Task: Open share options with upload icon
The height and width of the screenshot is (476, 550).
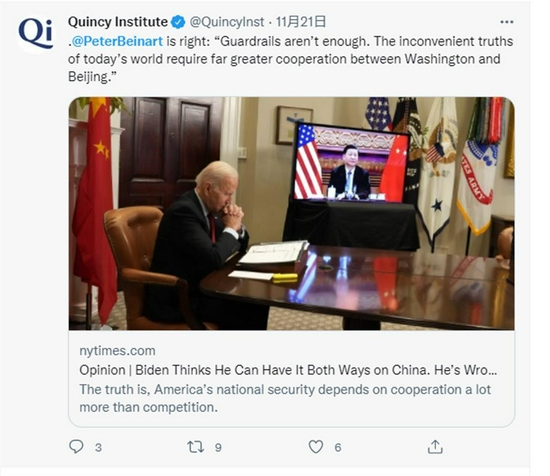Action: [435, 447]
